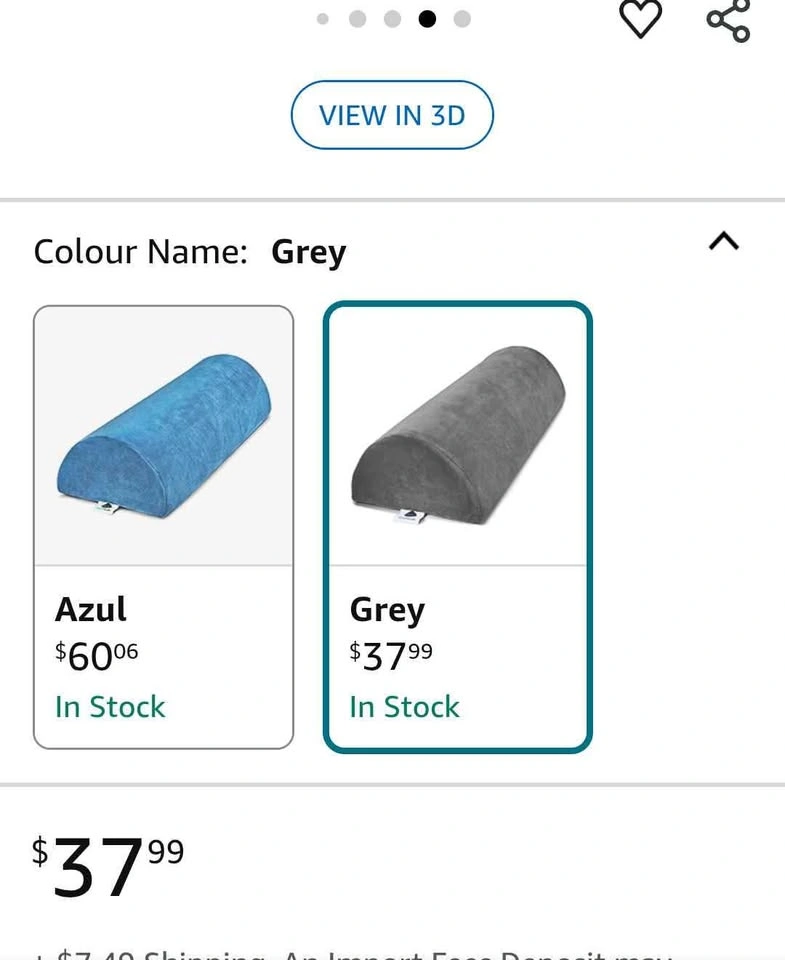Switch to fifth image carousel dot
The image size is (785, 960).
coord(462,19)
